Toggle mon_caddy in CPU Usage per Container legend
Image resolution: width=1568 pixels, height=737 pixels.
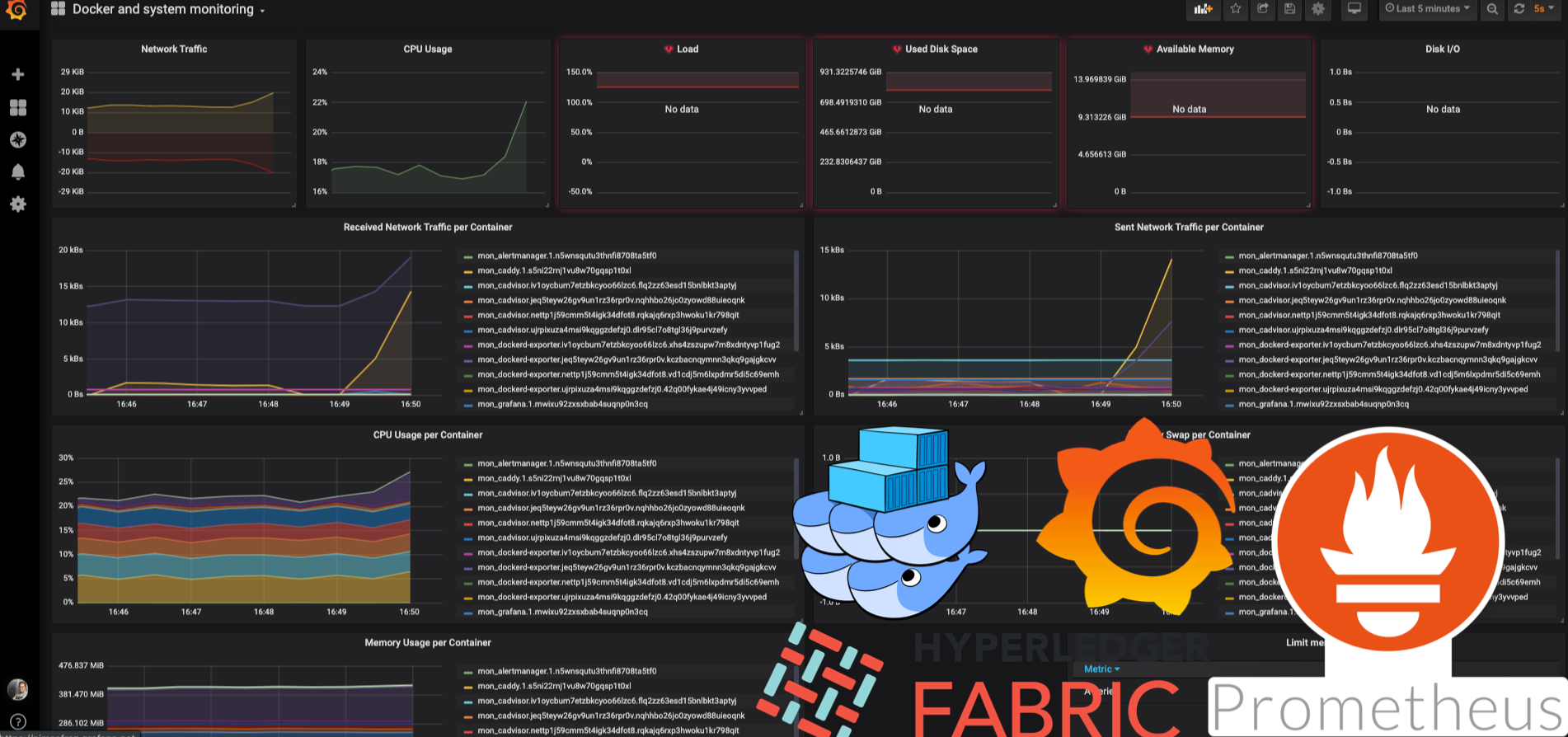[x=554, y=479]
